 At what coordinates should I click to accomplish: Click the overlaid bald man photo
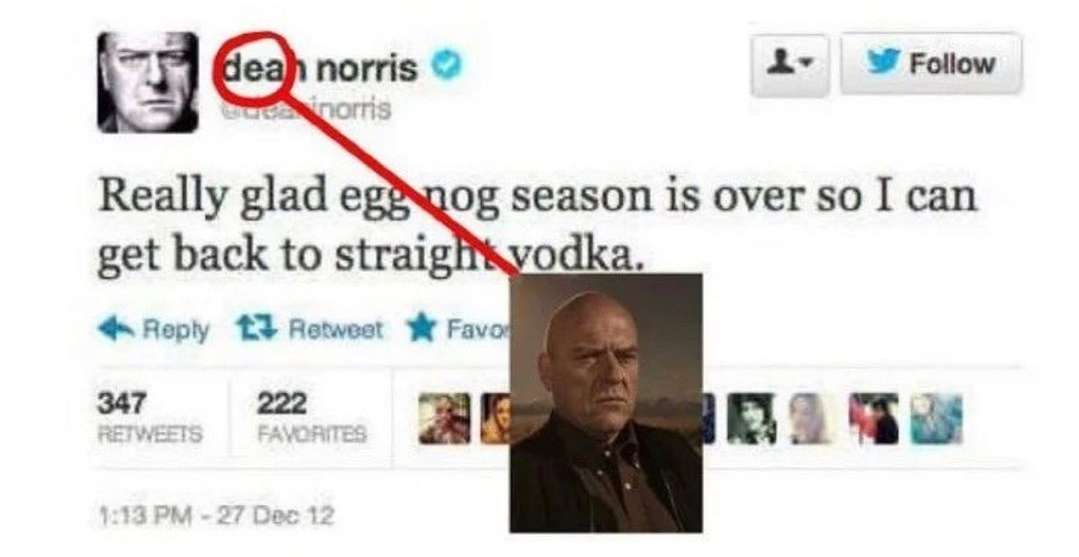(x=606, y=403)
